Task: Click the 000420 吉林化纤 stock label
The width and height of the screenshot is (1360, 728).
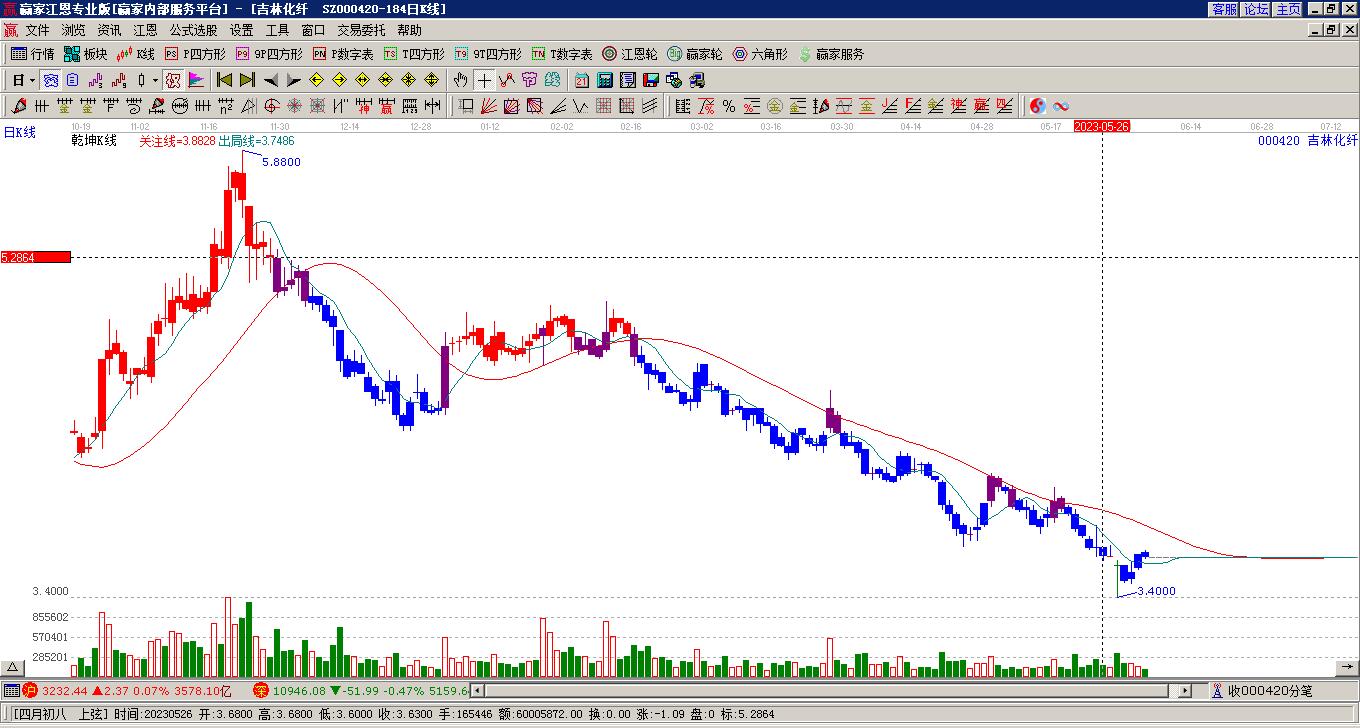Action: (x=1308, y=141)
